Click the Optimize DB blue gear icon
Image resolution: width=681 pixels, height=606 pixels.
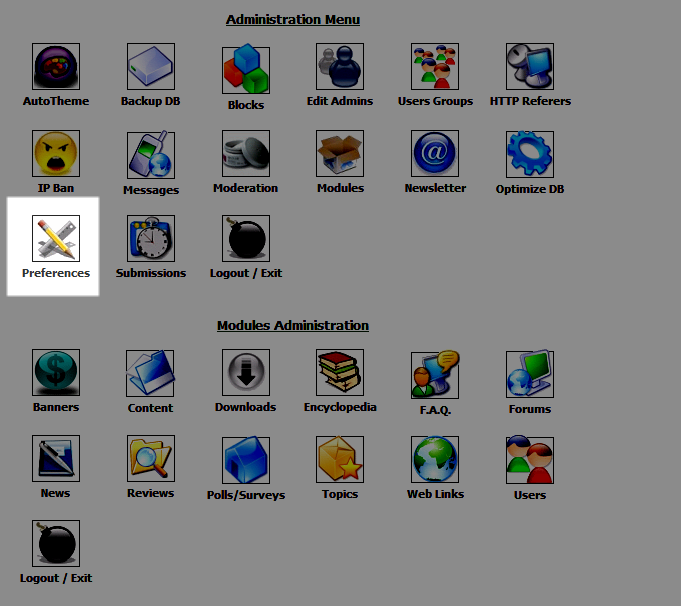[x=530, y=154]
